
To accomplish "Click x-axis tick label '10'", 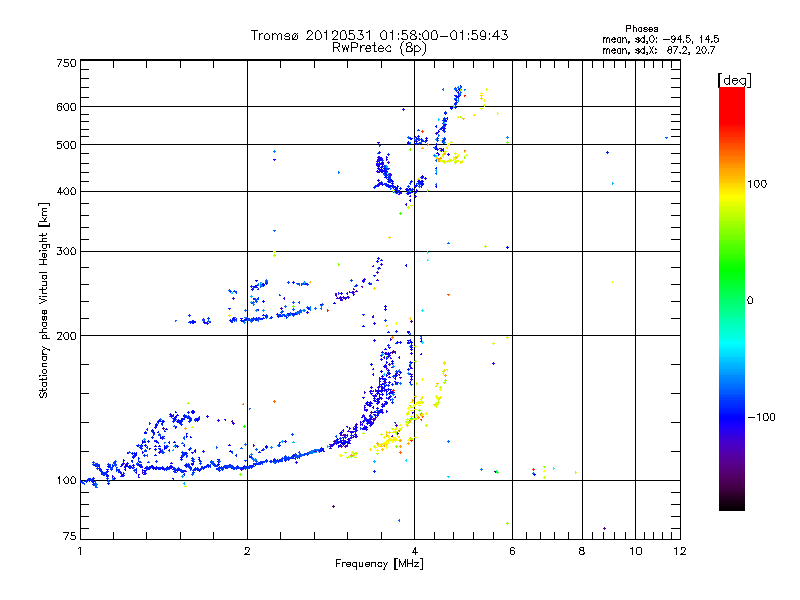I will tap(636, 551).
